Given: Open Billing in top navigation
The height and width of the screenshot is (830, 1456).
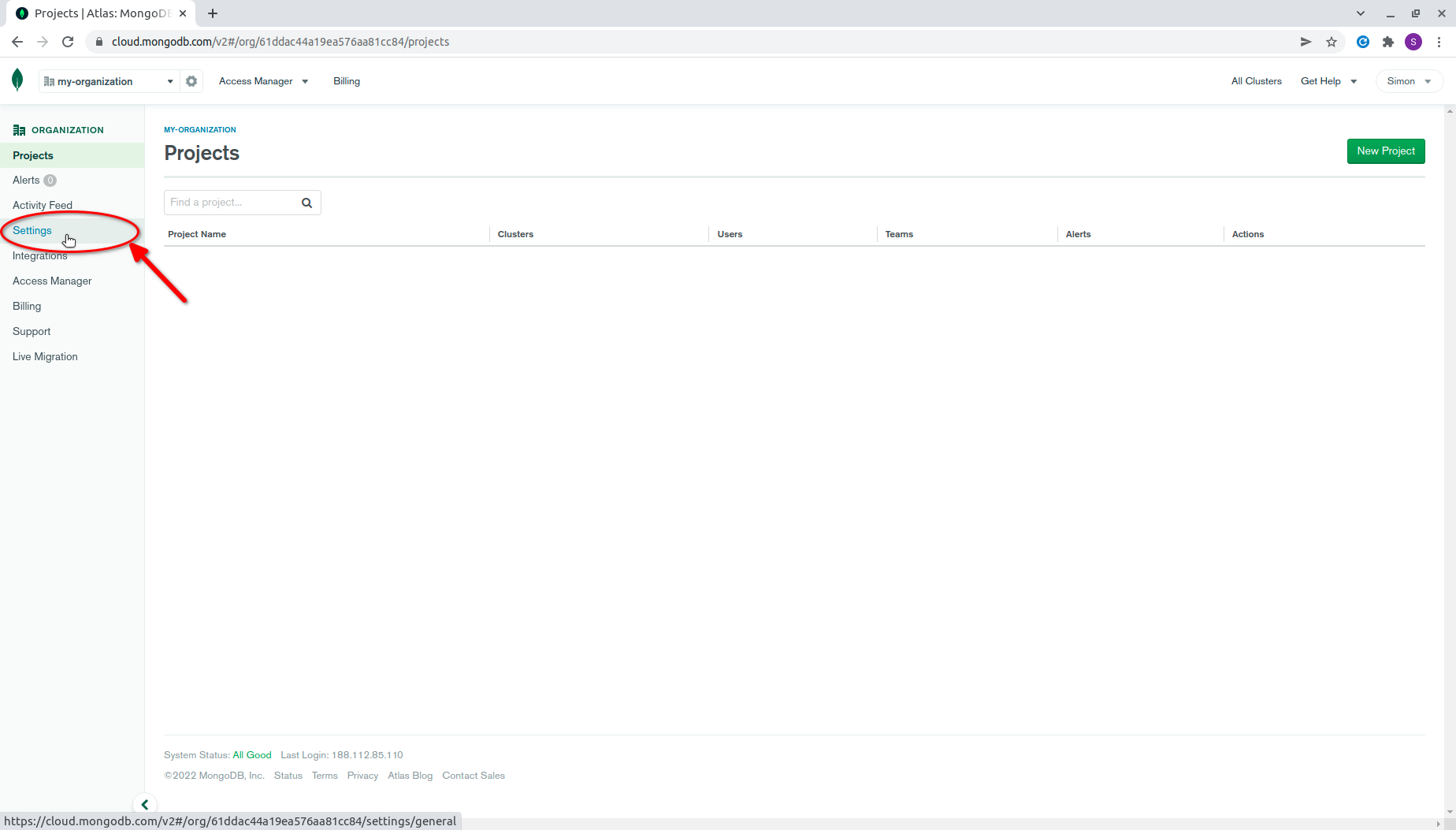Looking at the screenshot, I should pyautogui.click(x=347, y=81).
